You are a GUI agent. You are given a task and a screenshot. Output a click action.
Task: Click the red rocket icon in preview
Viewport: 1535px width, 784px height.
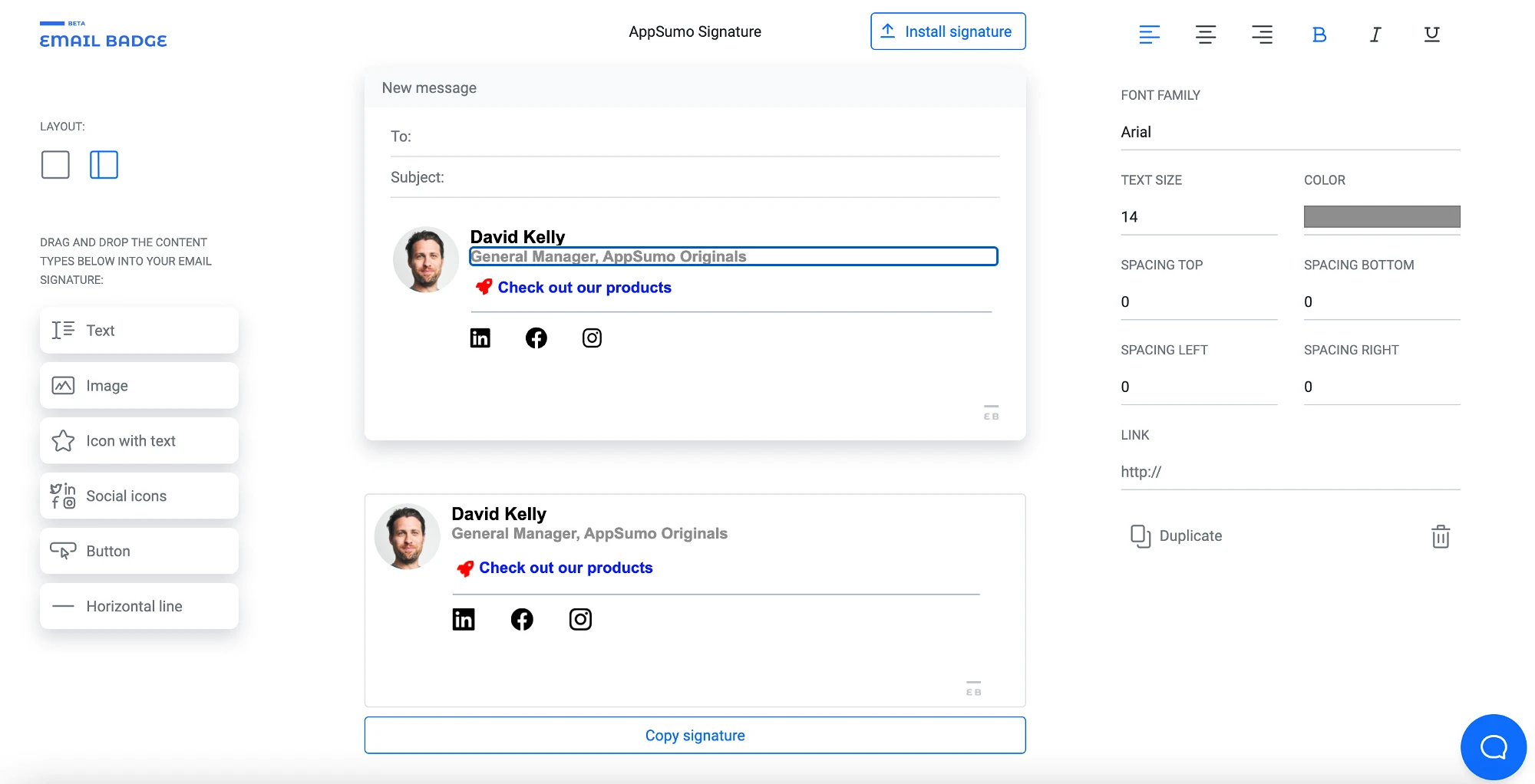[x=465, y=568]
